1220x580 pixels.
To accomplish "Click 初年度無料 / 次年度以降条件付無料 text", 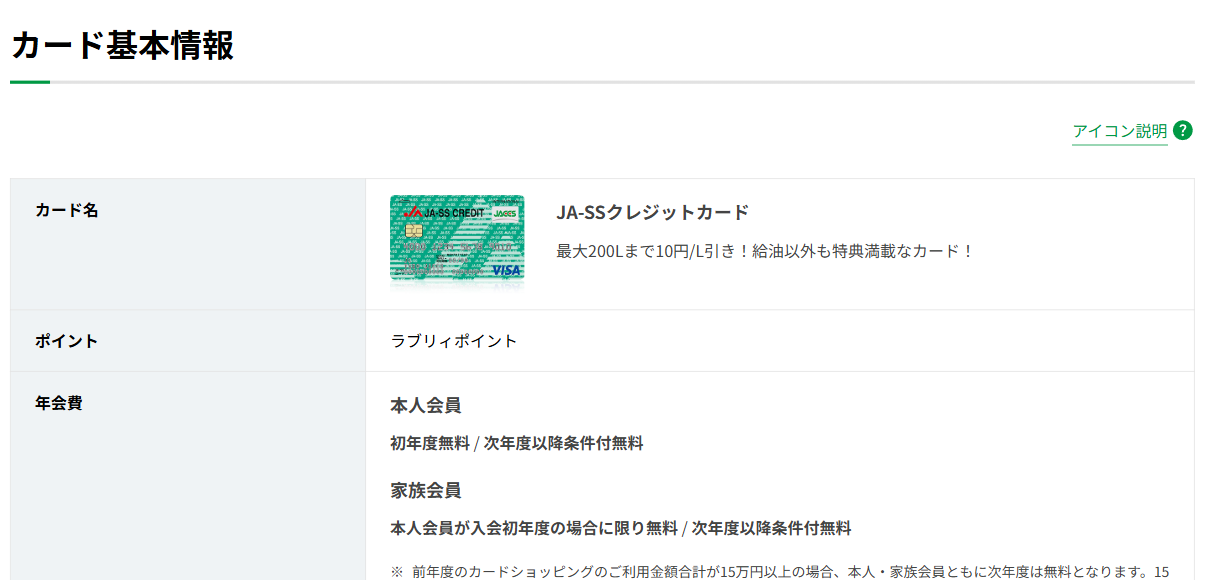I will coord(517,443).
